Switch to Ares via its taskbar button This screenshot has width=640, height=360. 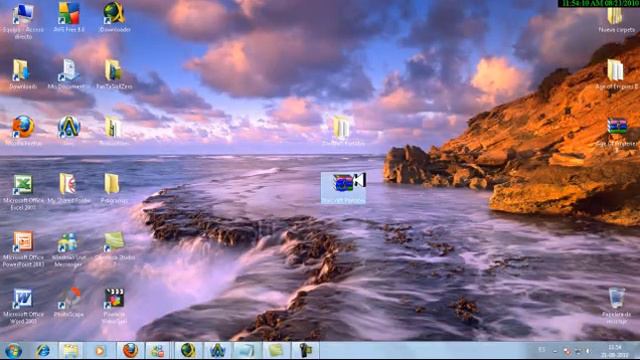pos(217,351)
